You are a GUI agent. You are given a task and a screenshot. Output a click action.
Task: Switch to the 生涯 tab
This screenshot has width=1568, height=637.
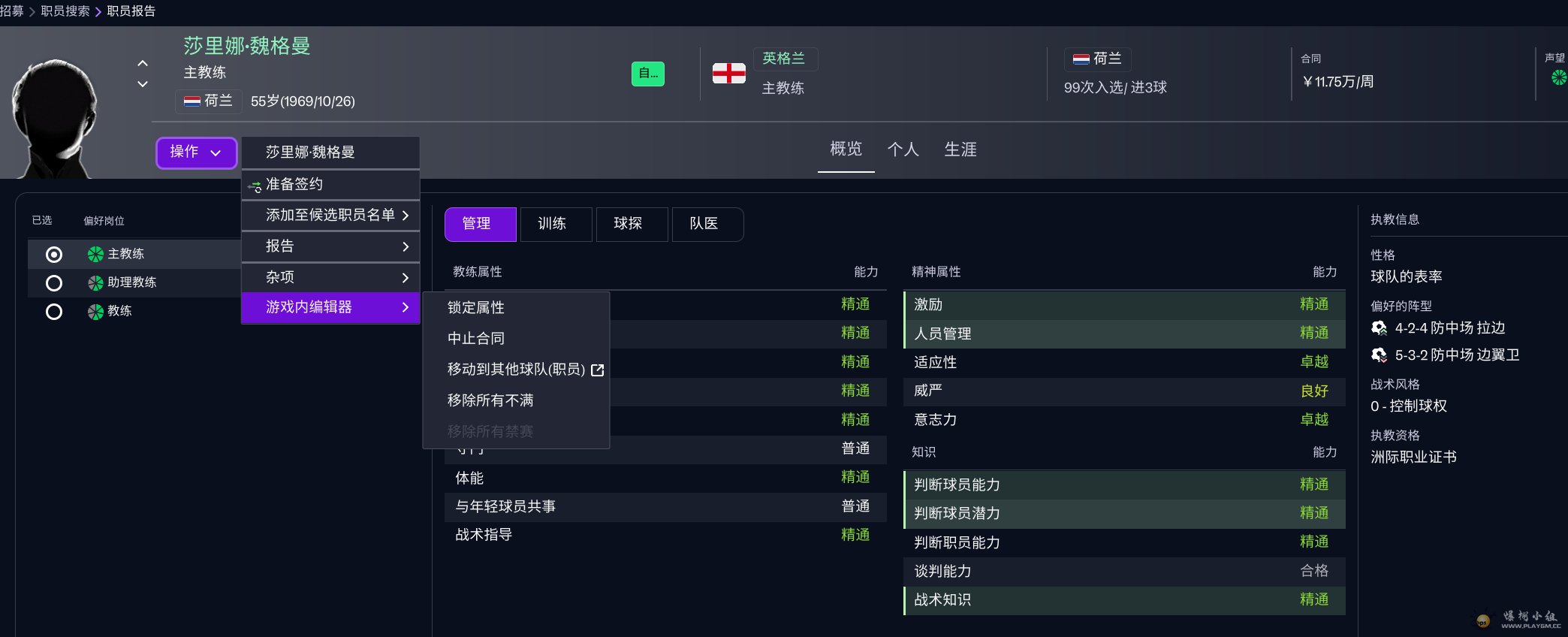(x=960, y=149)
